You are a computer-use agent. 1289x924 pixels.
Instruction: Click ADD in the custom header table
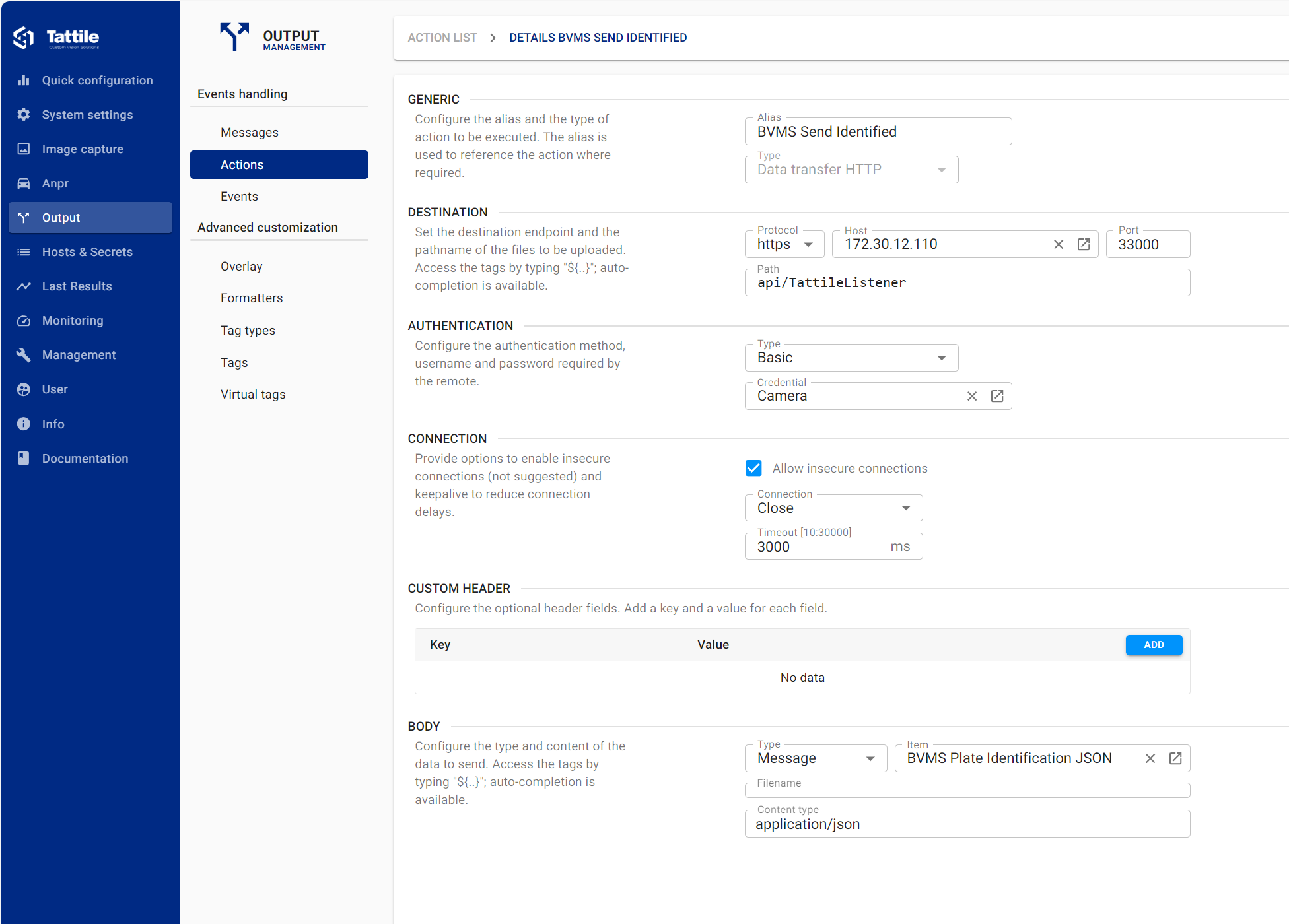1154,645
